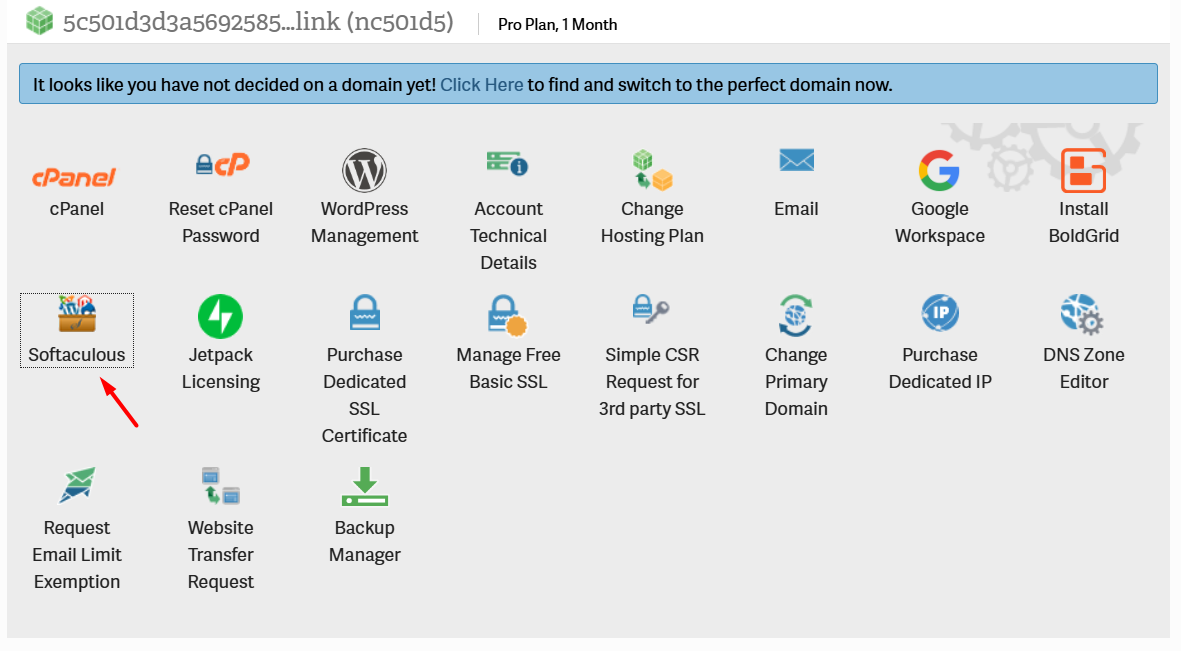Open Manage Free Basic SSL icon
This screenshot has height=651, width=1181.
[508, 315]
